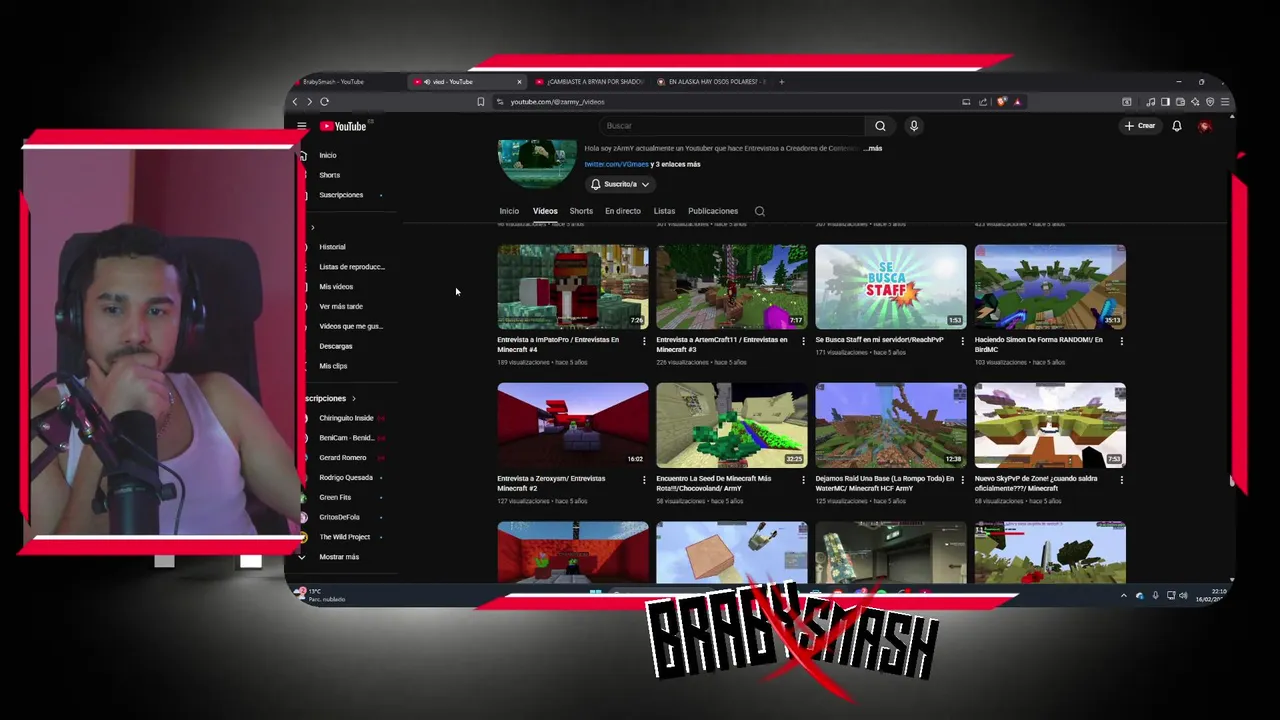The height and width of the screenshot is (720, 1280).
Task: Expand the channel description with ...más
Action: (x=873, y=148)
